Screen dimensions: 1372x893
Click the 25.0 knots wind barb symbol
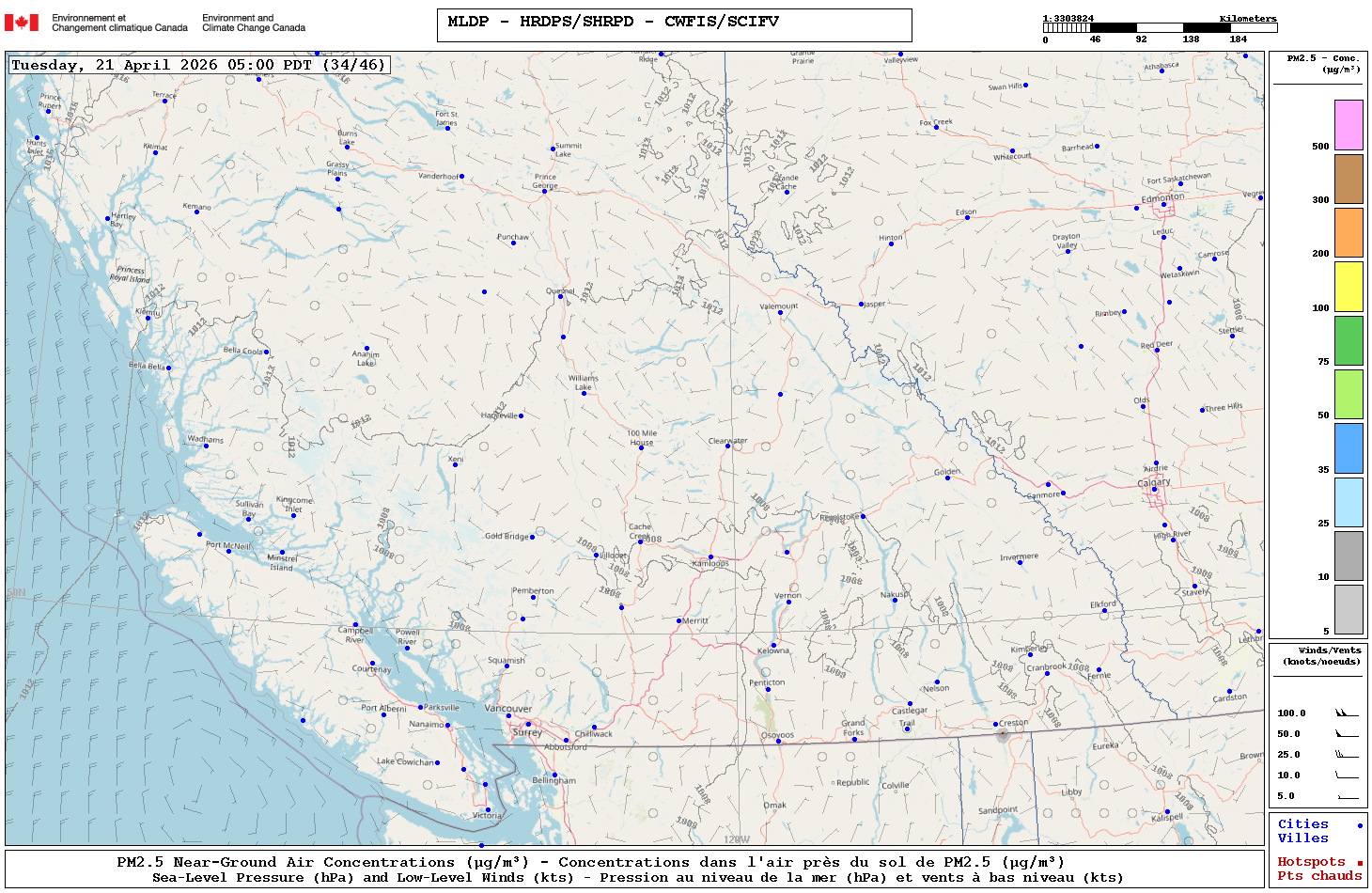(1346, 755)
